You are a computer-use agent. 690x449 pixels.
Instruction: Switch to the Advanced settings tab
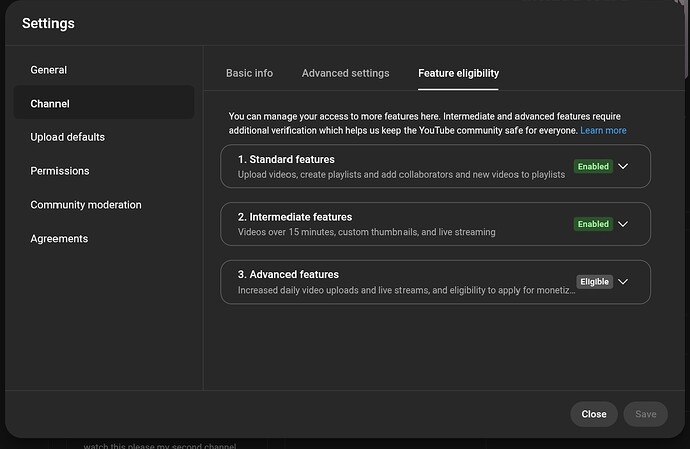pos(345,73)
